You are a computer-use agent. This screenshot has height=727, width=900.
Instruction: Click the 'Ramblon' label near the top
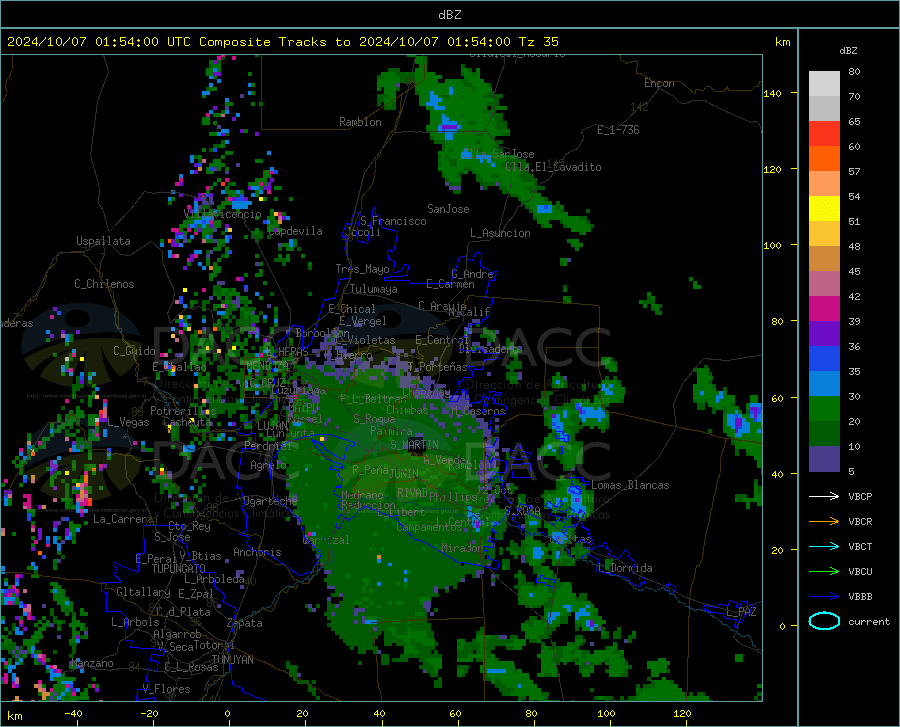(360, 122)
